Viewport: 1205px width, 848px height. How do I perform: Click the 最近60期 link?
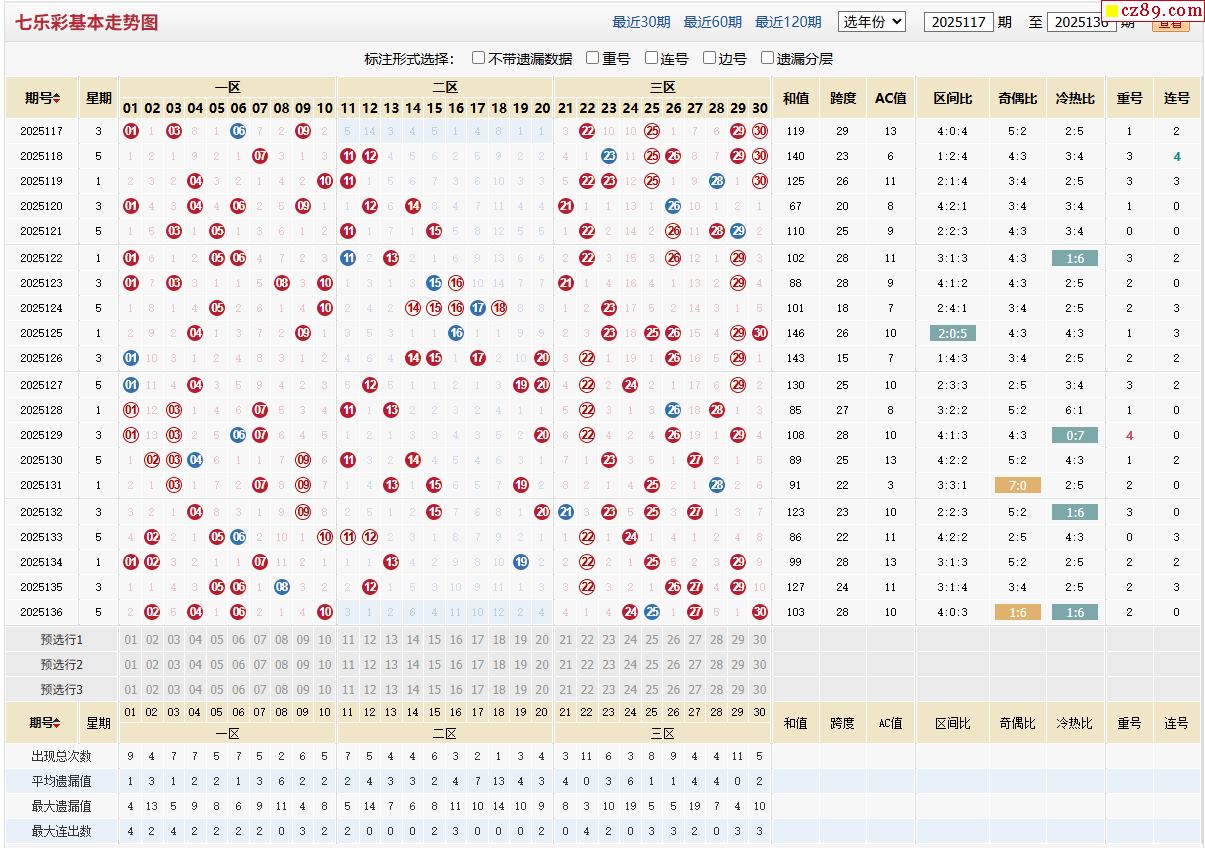(x=713, y=22)
